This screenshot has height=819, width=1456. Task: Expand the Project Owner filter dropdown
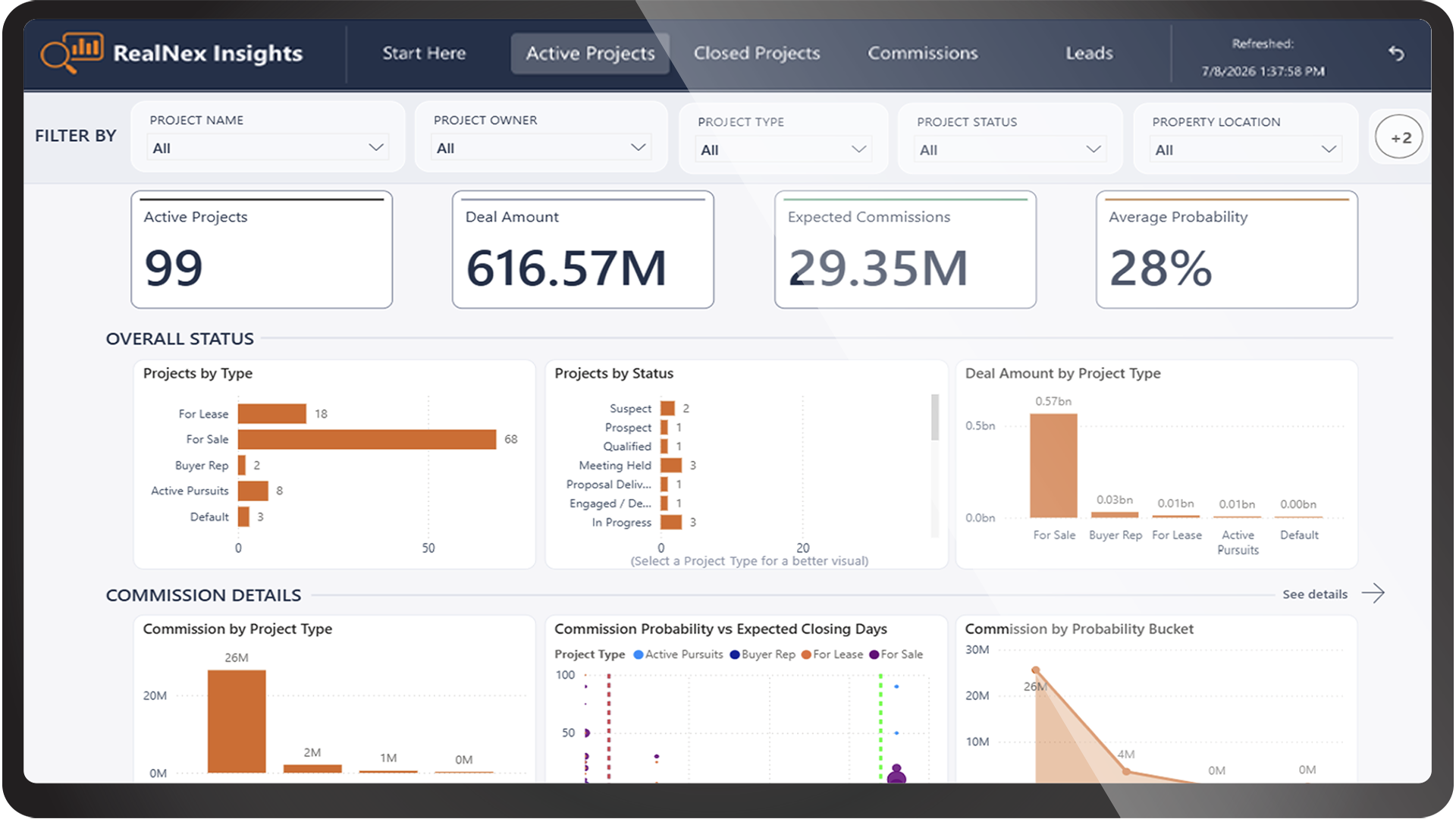(x=541, y=147)
